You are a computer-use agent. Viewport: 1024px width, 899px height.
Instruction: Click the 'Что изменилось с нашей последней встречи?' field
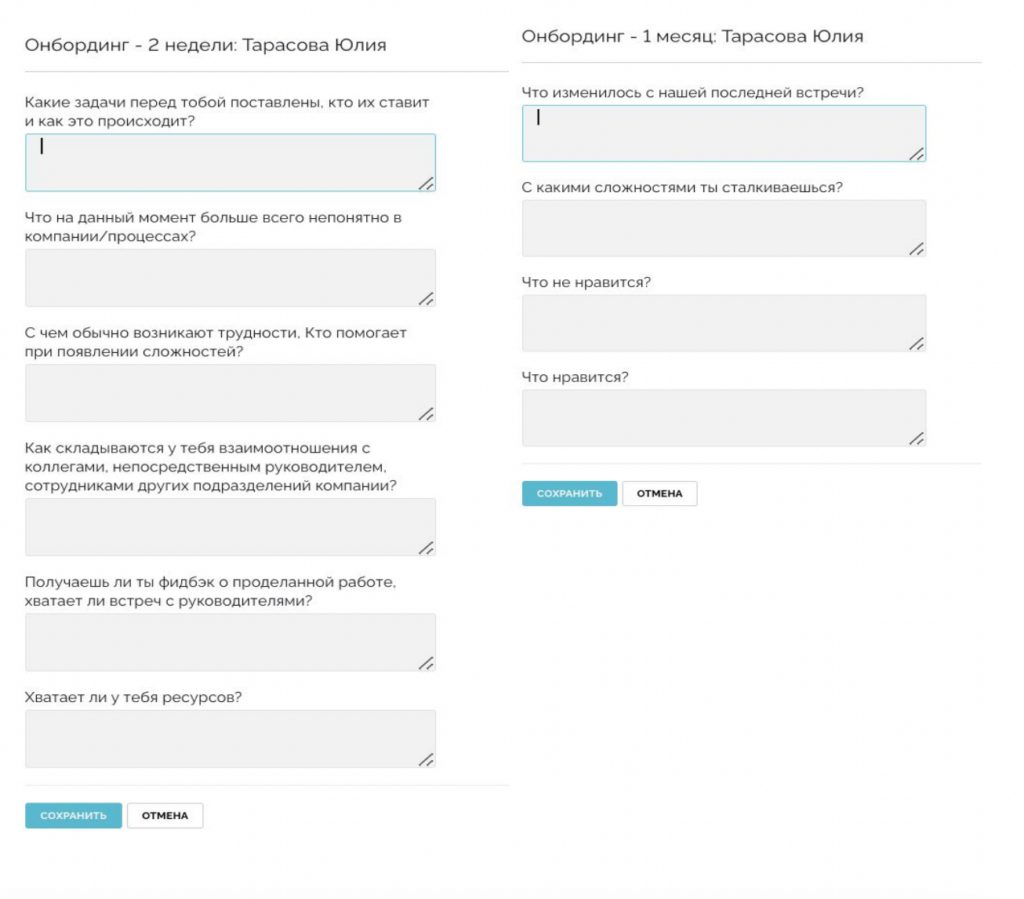[x=723, y=133]
